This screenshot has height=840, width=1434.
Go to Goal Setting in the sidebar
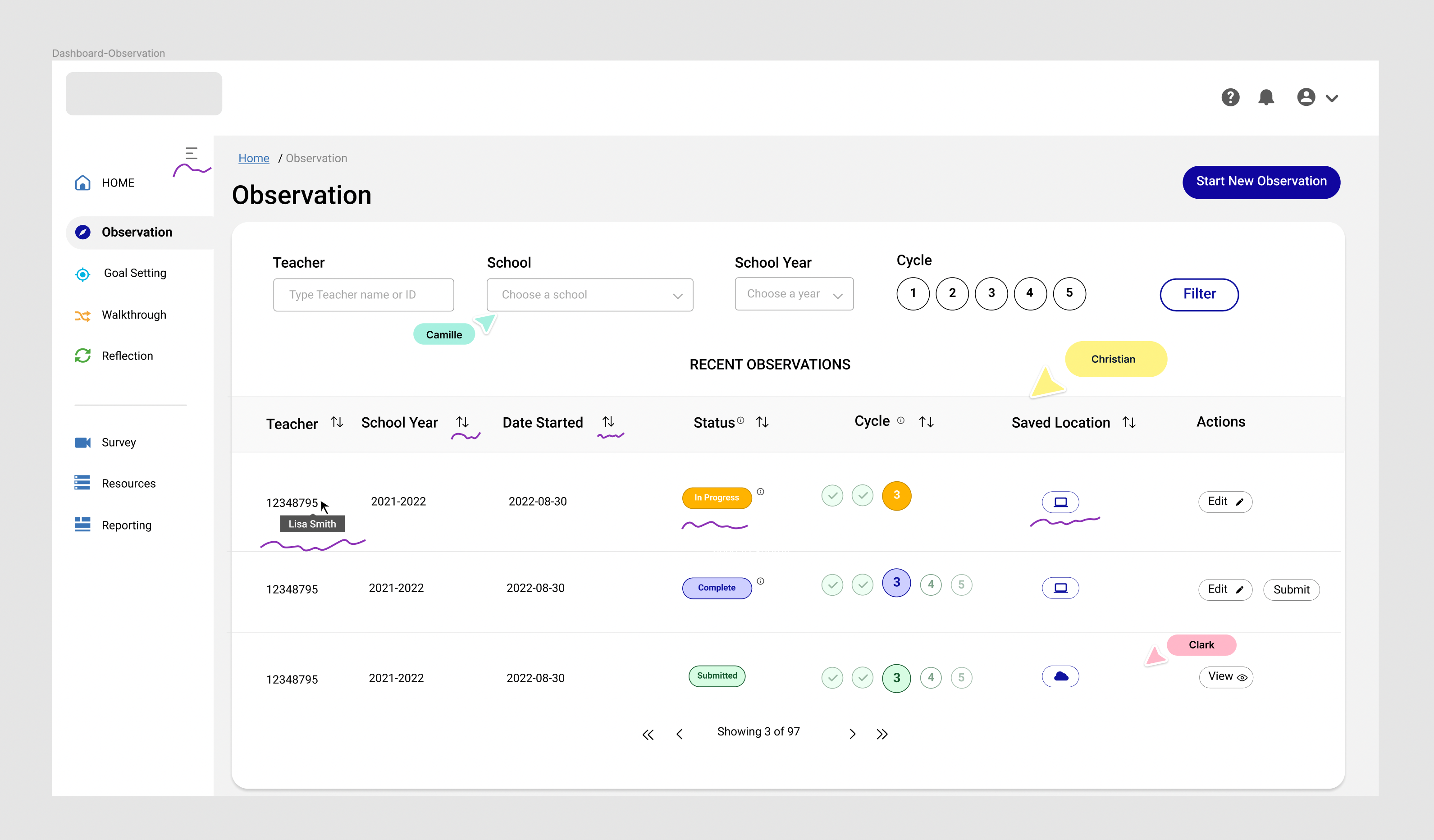coord(135,273)
